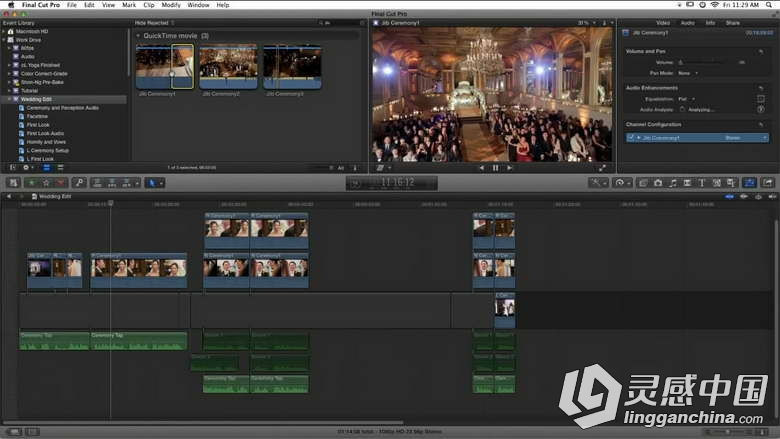Open the Mark menu
Image resolution: width=780 pixels, height=439 pixels.
(129, 5)
